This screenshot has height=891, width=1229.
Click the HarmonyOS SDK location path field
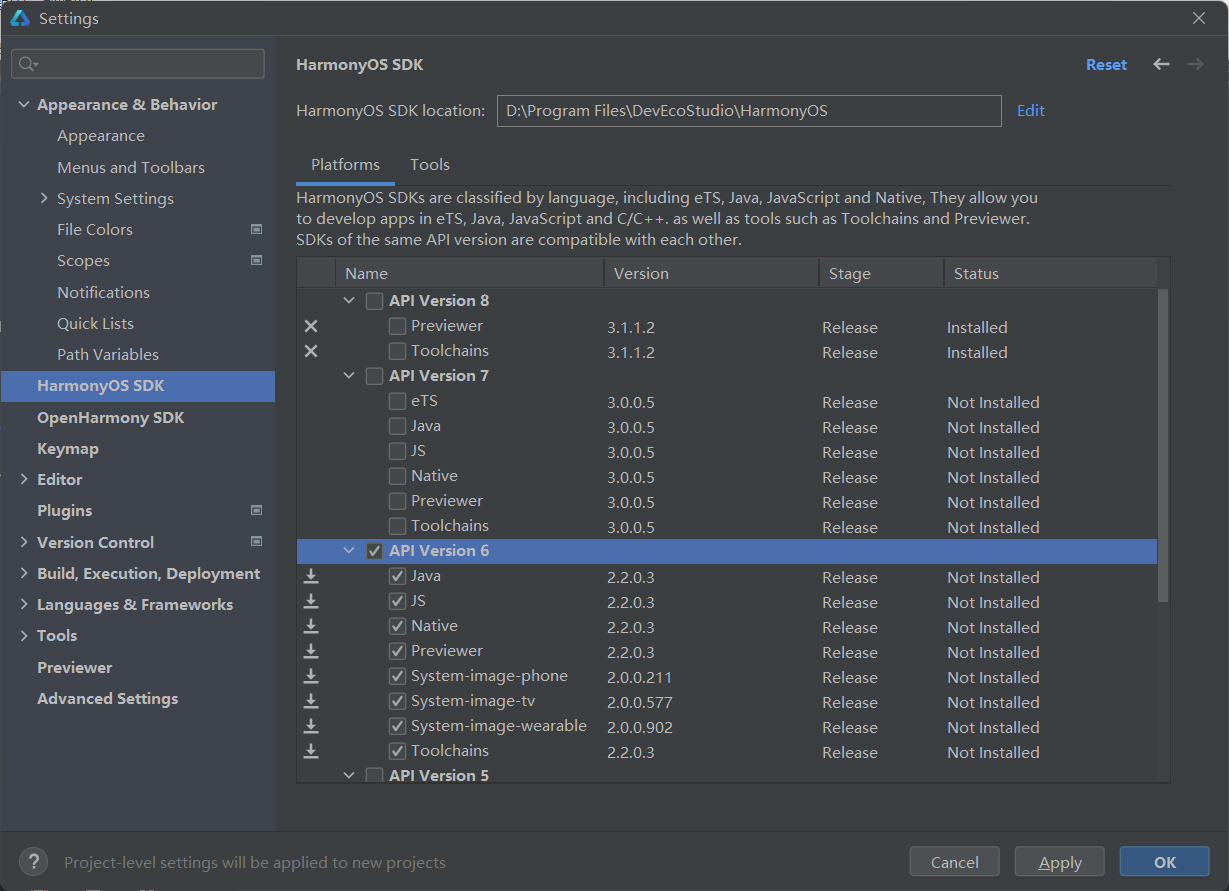click(749, 111)
